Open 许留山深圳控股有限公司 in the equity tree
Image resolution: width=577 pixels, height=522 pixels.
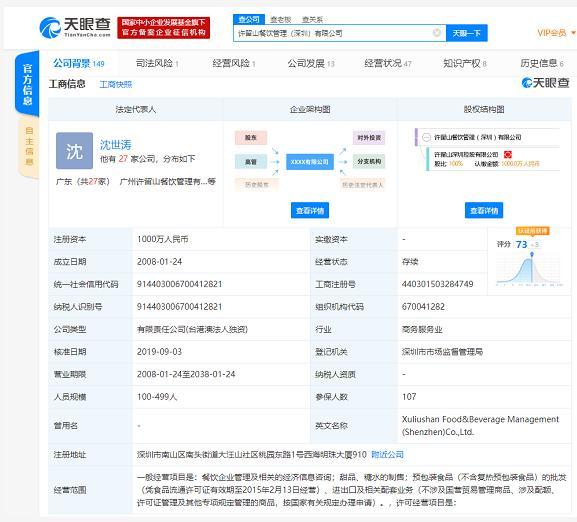(x=466, y=155)
